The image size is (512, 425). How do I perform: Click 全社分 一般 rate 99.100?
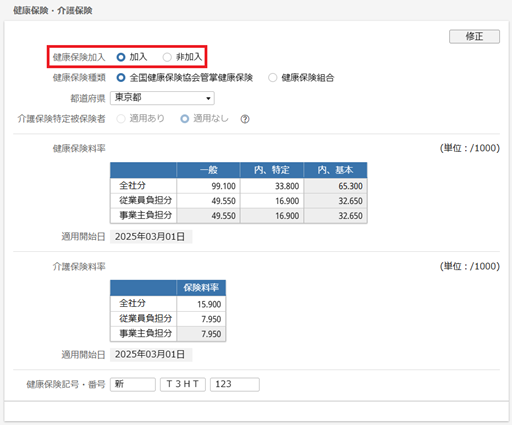pos(208,186)
